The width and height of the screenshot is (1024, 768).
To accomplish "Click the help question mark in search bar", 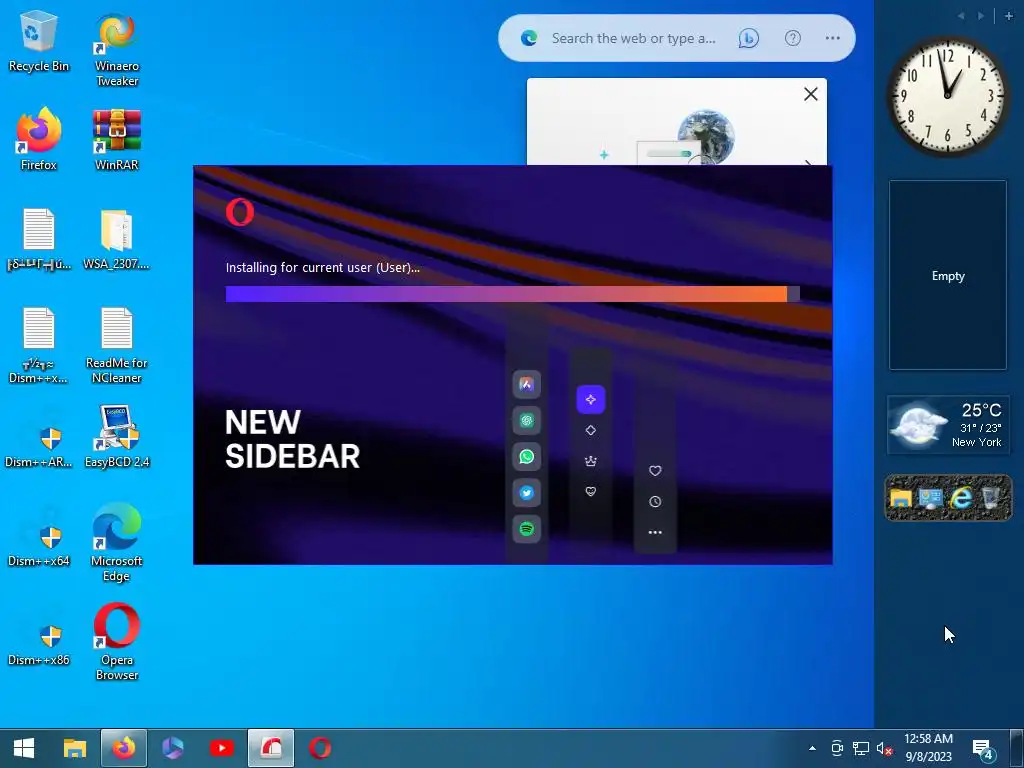I will click(792, 38).
